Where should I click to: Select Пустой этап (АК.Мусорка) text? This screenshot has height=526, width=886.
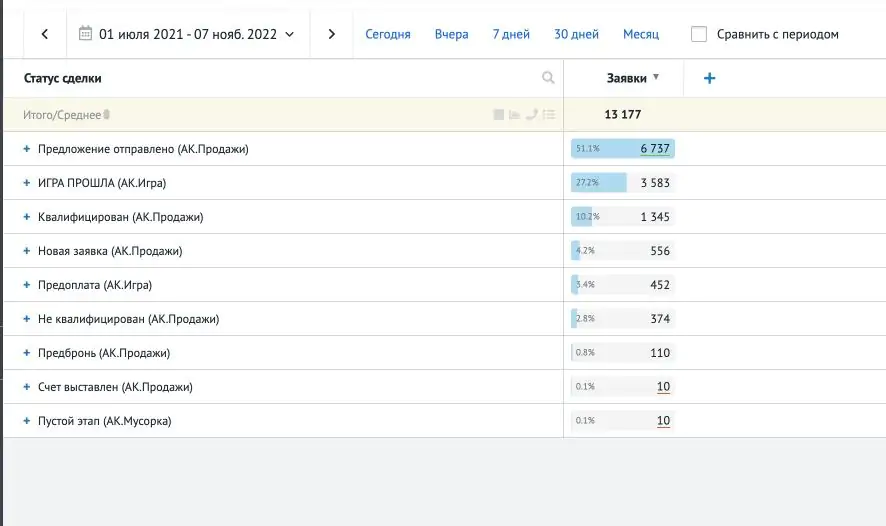pyautogui.click(x=105, y=421)
